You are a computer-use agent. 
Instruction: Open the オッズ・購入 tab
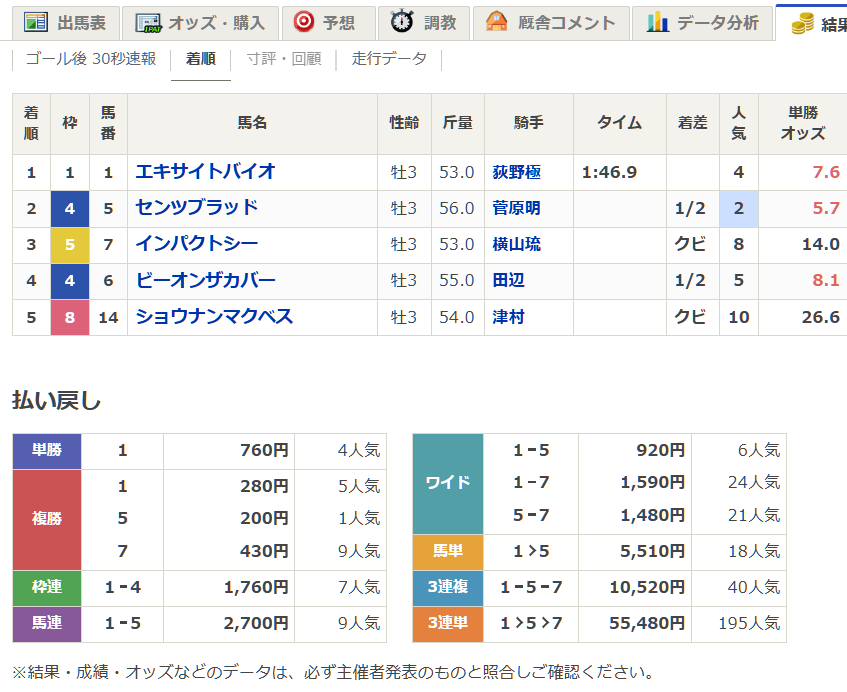(200, 23)
